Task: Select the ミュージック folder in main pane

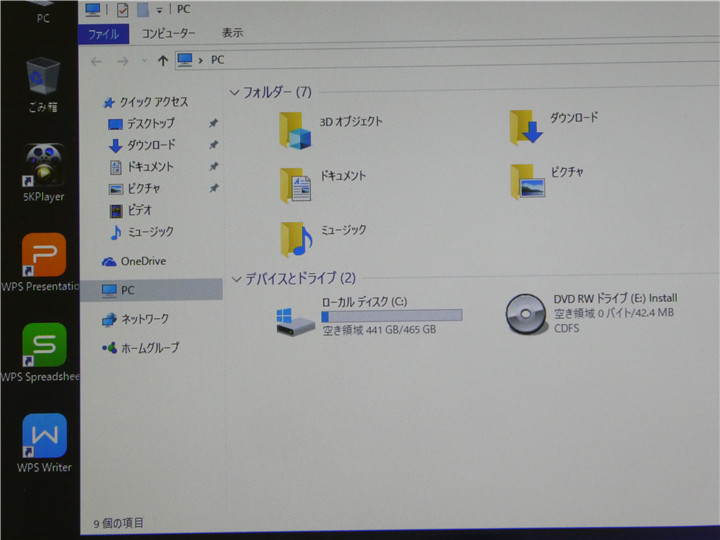Action: (297, 239)
